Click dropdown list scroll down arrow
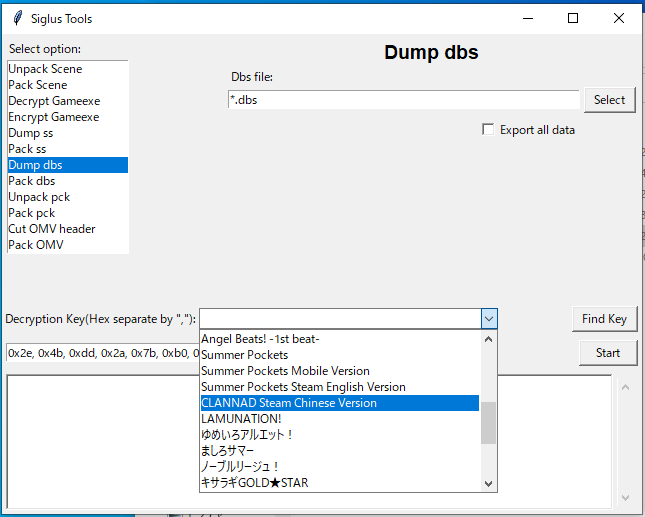This screenshot has height=517, width=645. 488,484
